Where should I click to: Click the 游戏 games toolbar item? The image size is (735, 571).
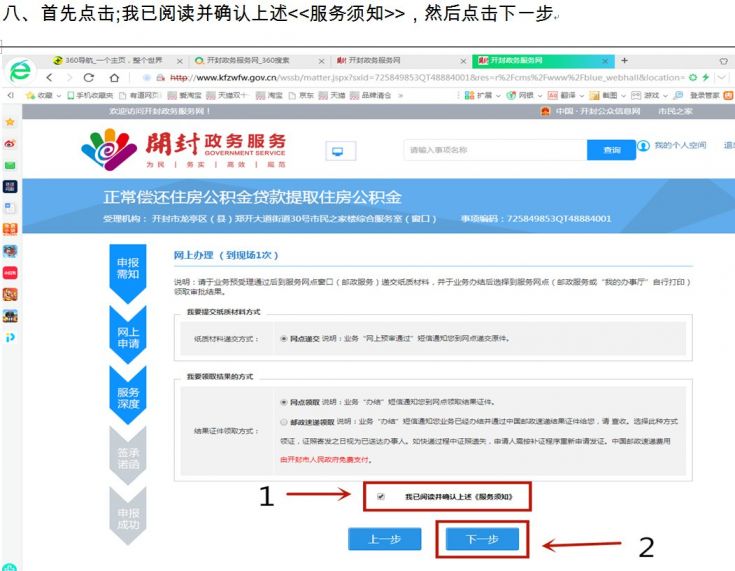pos(645,95)
